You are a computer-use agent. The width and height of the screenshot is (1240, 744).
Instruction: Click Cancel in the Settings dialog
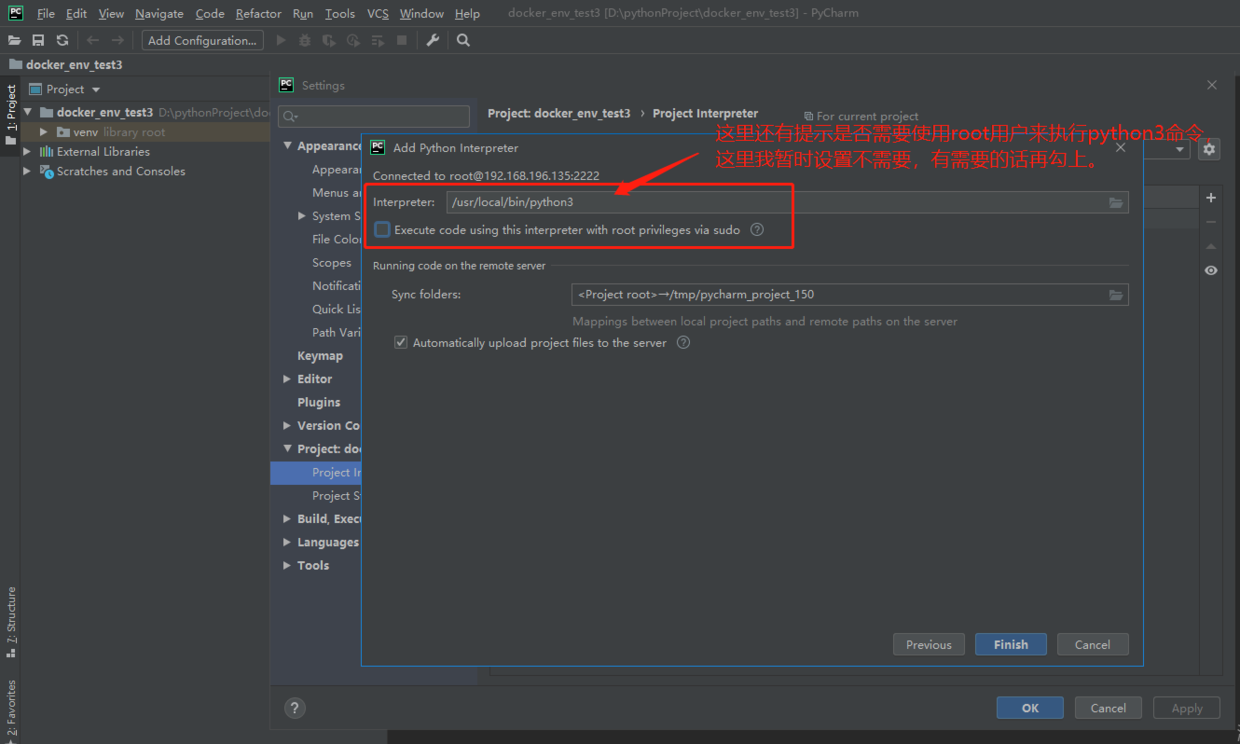coord(1108,708)
